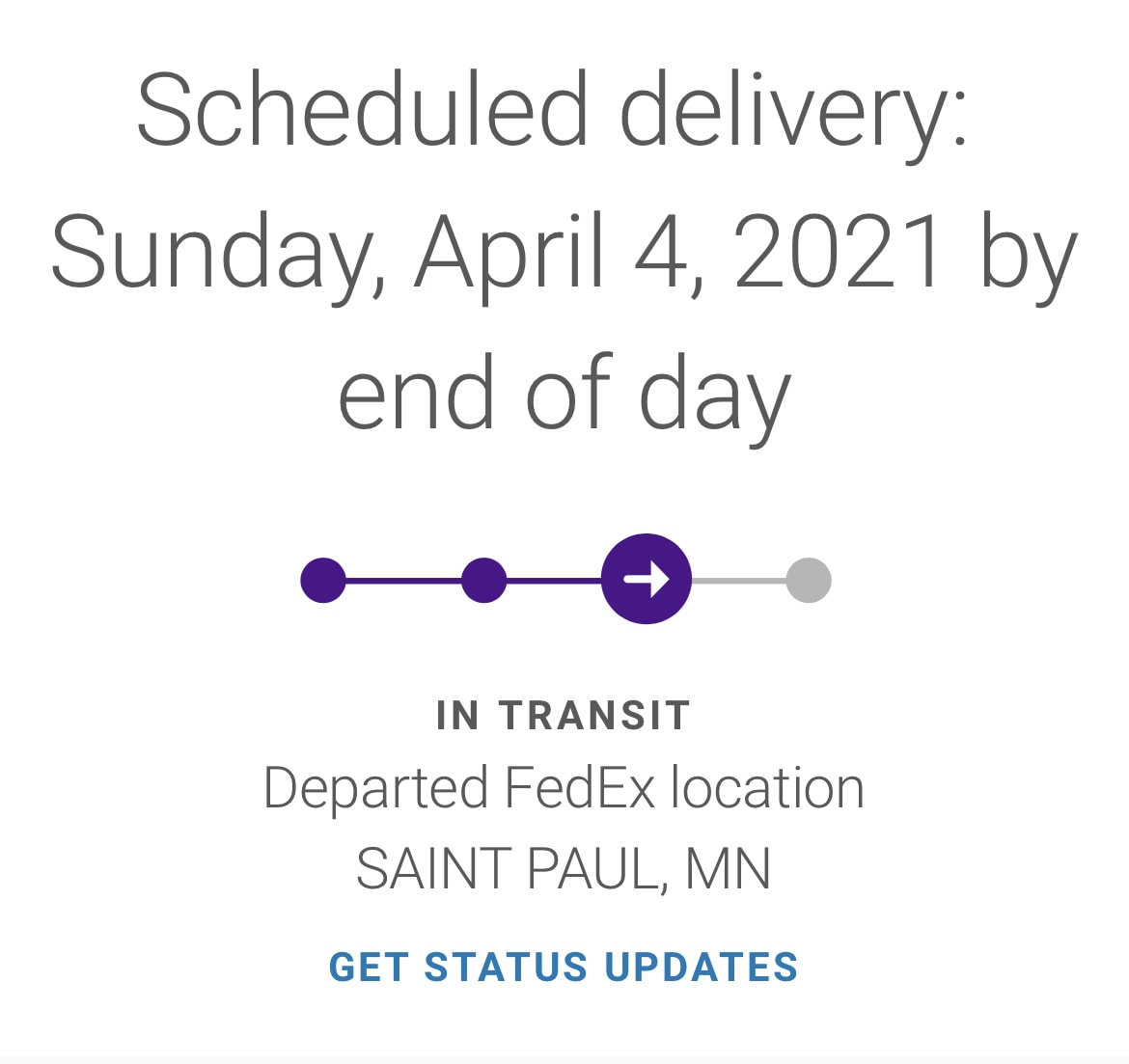
Task: Select the first purple progress dot
Action: 323,580
